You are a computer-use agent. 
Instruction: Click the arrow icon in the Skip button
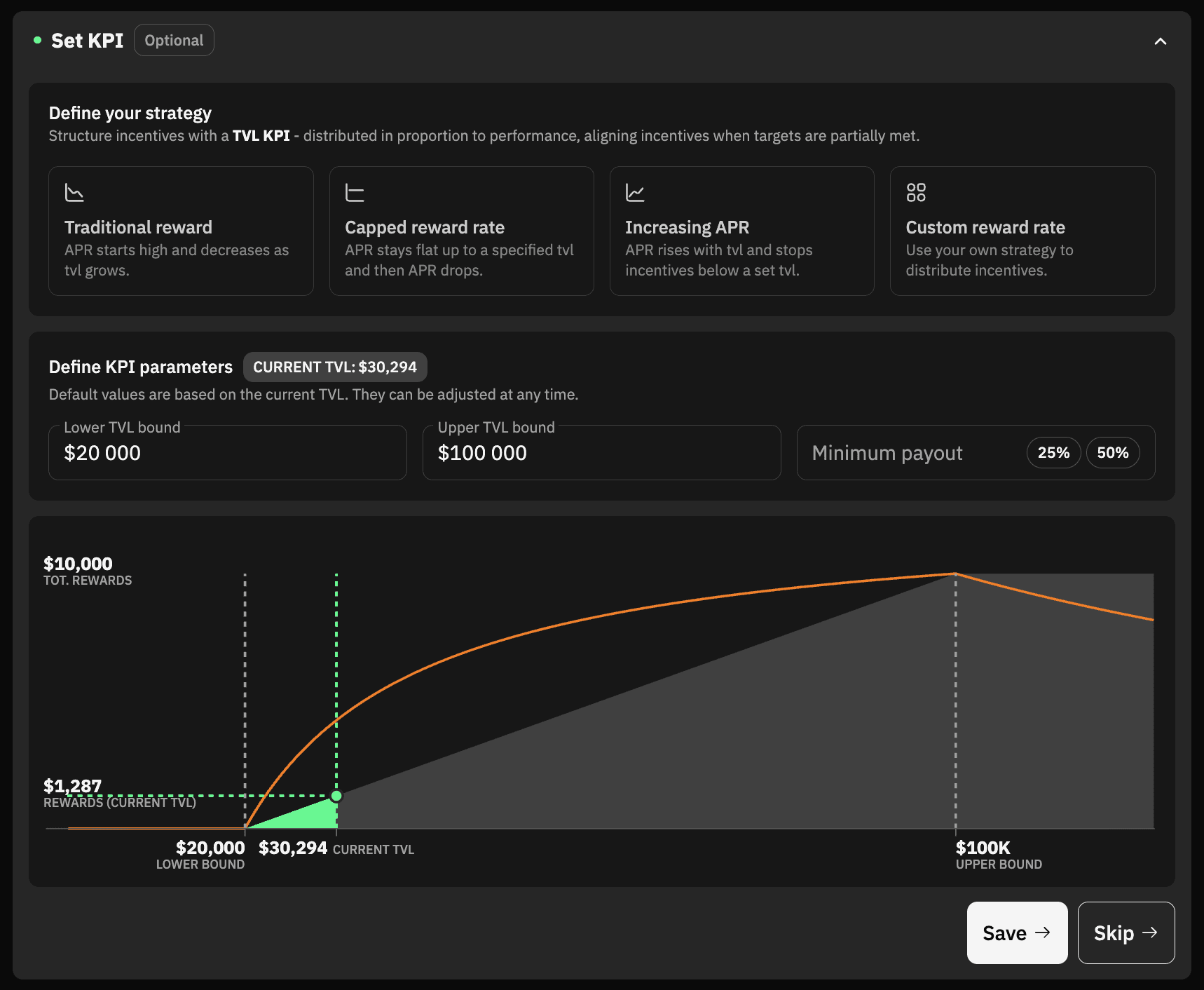pyautogui.click(x=1150, y=933)
